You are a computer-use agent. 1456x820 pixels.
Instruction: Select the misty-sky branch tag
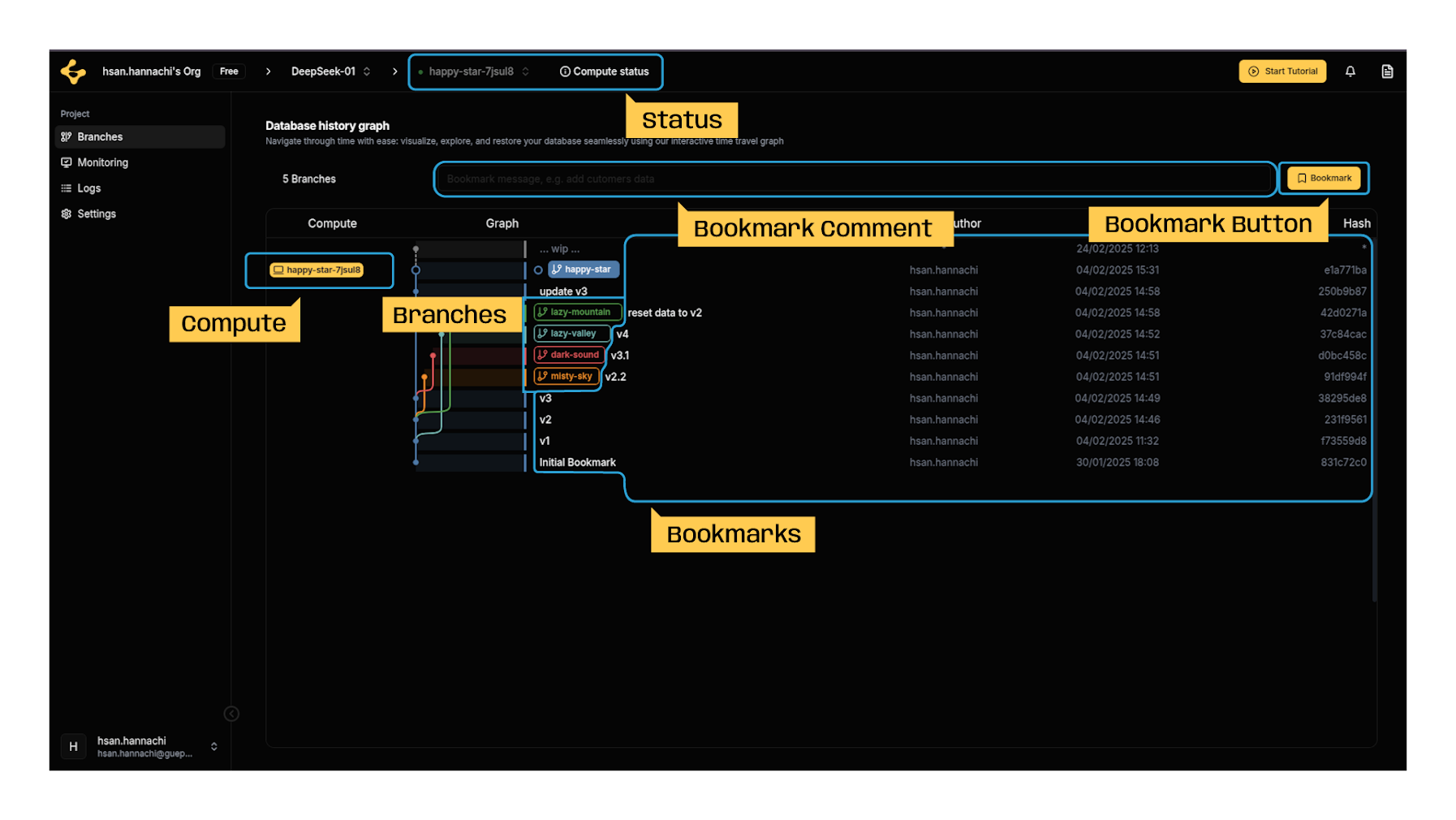pyautogui.click(x=566, y=376)
